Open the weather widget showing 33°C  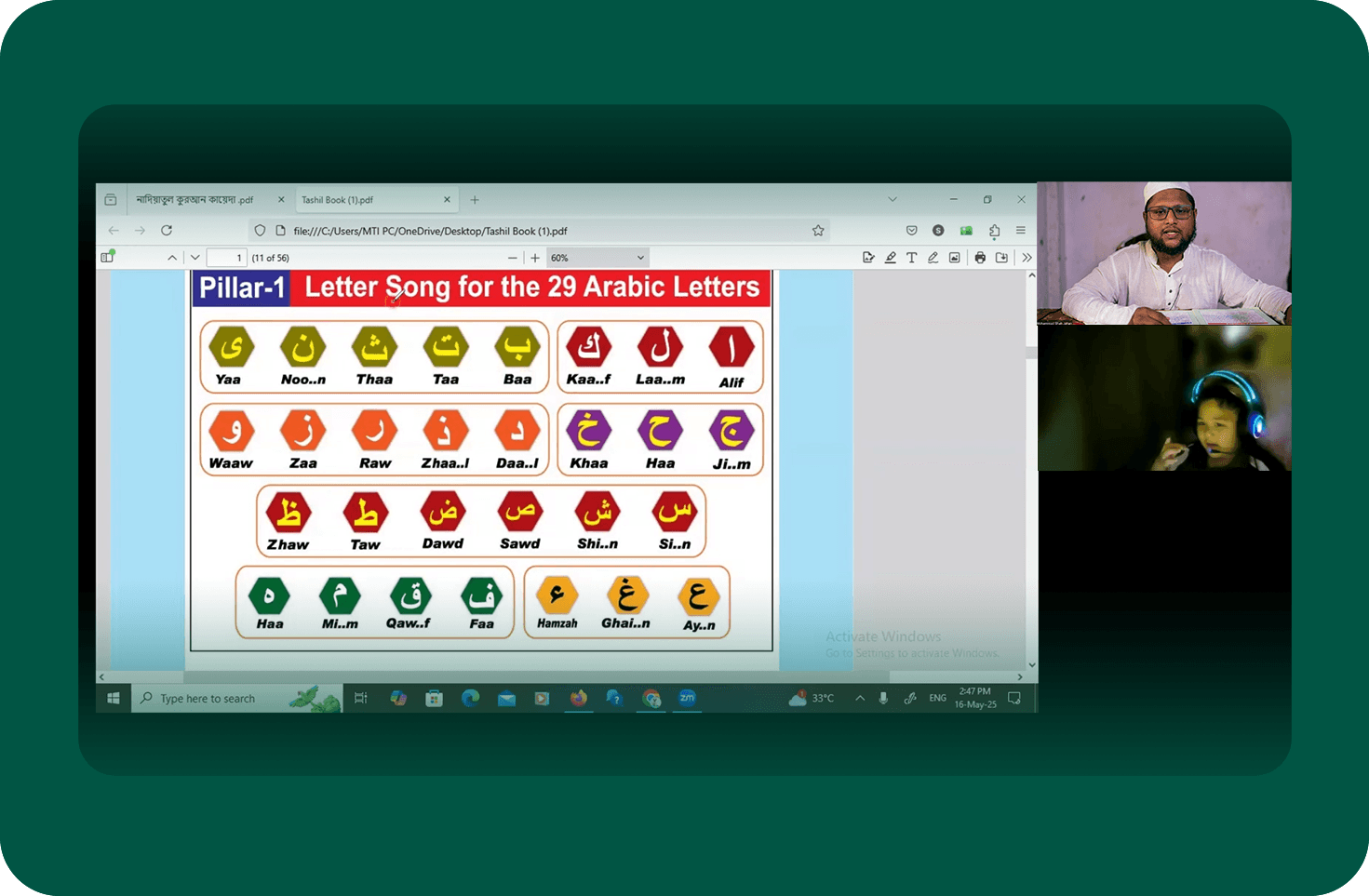click(812, 699)
